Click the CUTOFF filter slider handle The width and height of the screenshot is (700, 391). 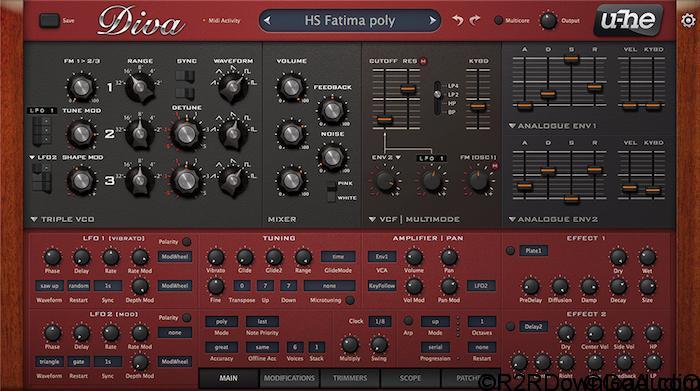tap(384, 120)
